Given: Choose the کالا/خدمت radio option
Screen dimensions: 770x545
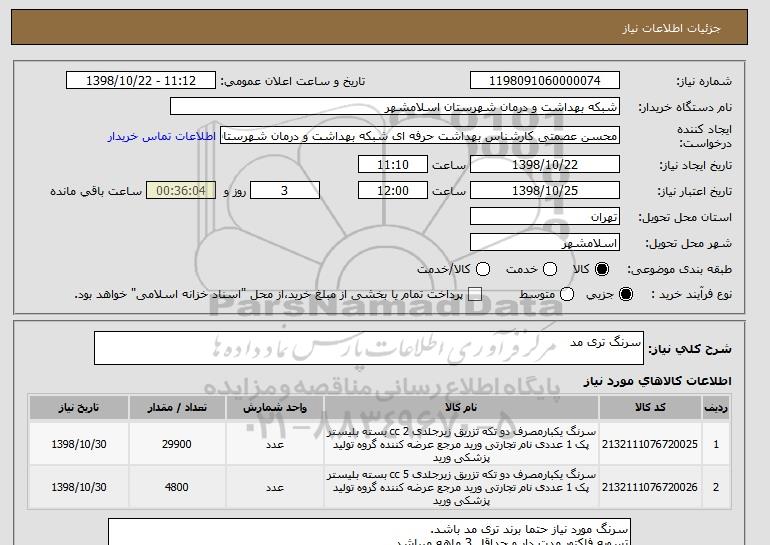Looking at the screenshot, I should 483,269.
